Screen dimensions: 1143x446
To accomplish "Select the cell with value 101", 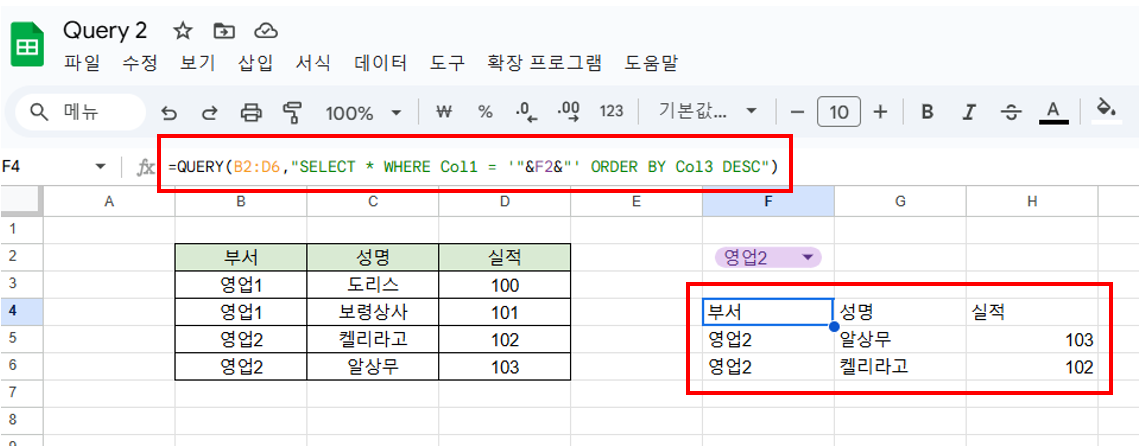I will (x=504, y=313).
